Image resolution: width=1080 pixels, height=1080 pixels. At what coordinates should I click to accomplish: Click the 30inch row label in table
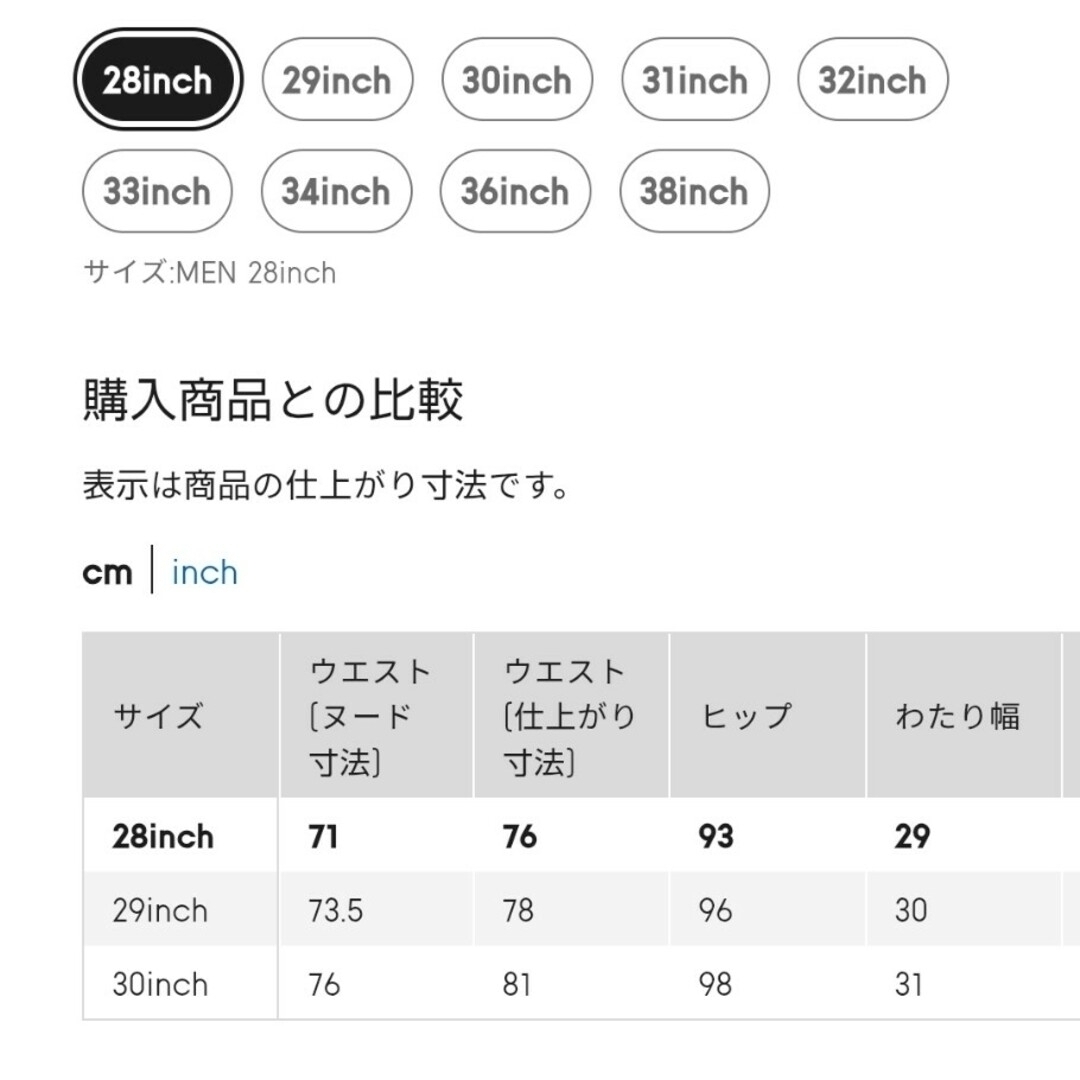point(160,984)
